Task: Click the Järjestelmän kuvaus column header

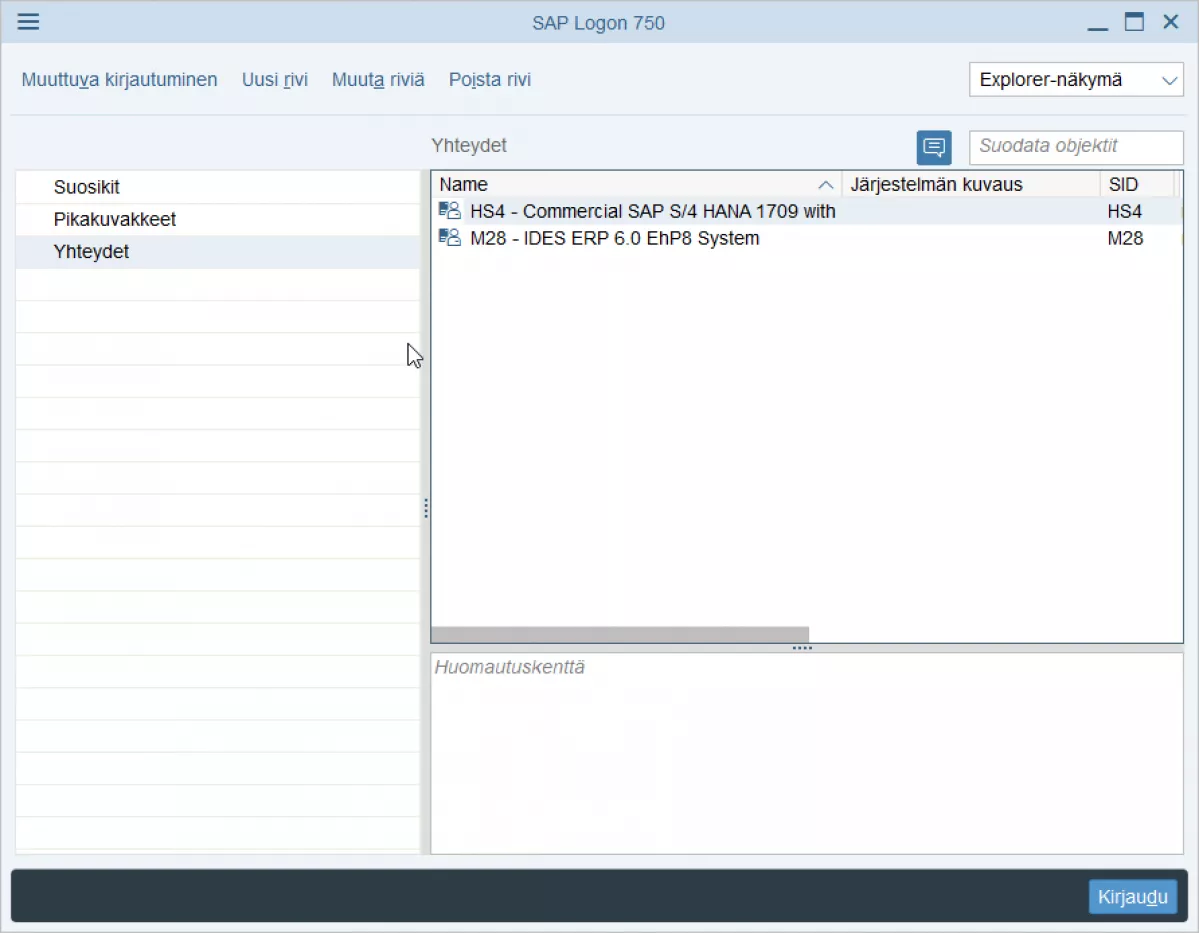Action: point(970,184)
